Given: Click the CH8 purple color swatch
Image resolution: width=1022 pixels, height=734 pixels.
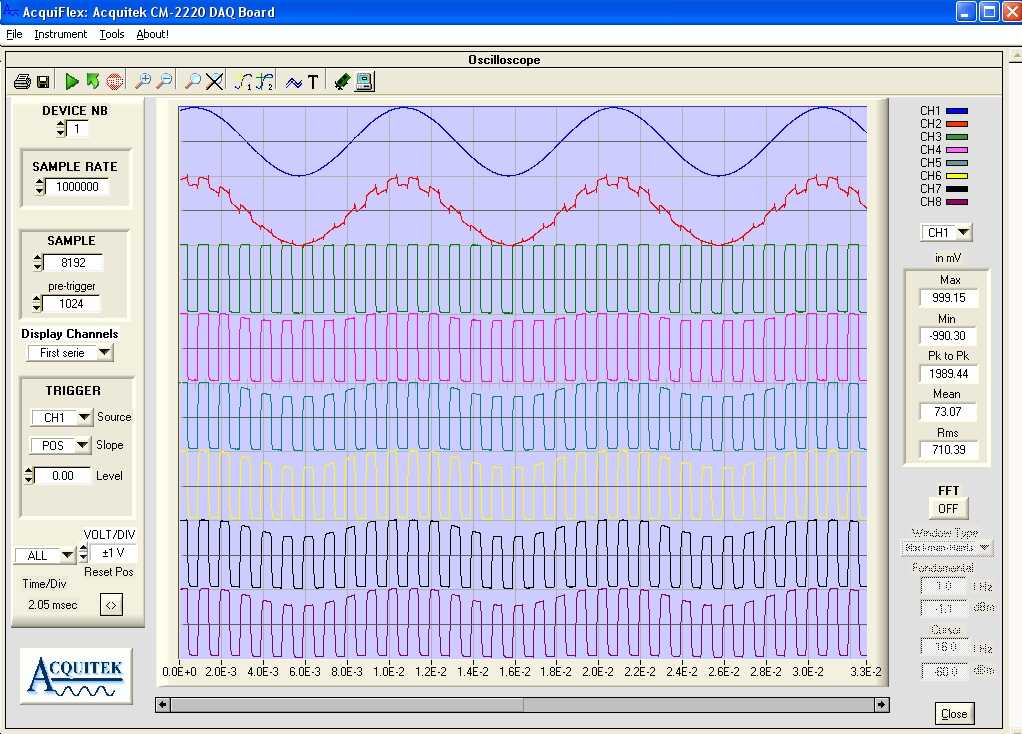Looking at the screenshot, I should pos(956,202).
